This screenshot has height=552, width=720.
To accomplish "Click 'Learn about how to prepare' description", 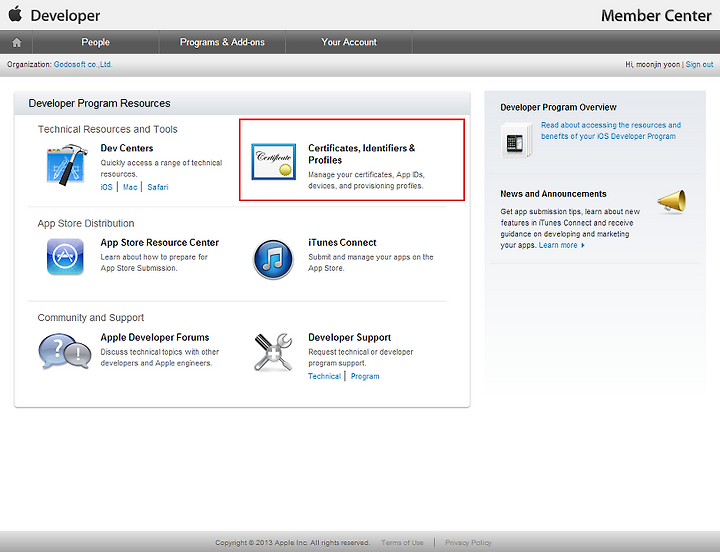I will (x=154, y=262).
